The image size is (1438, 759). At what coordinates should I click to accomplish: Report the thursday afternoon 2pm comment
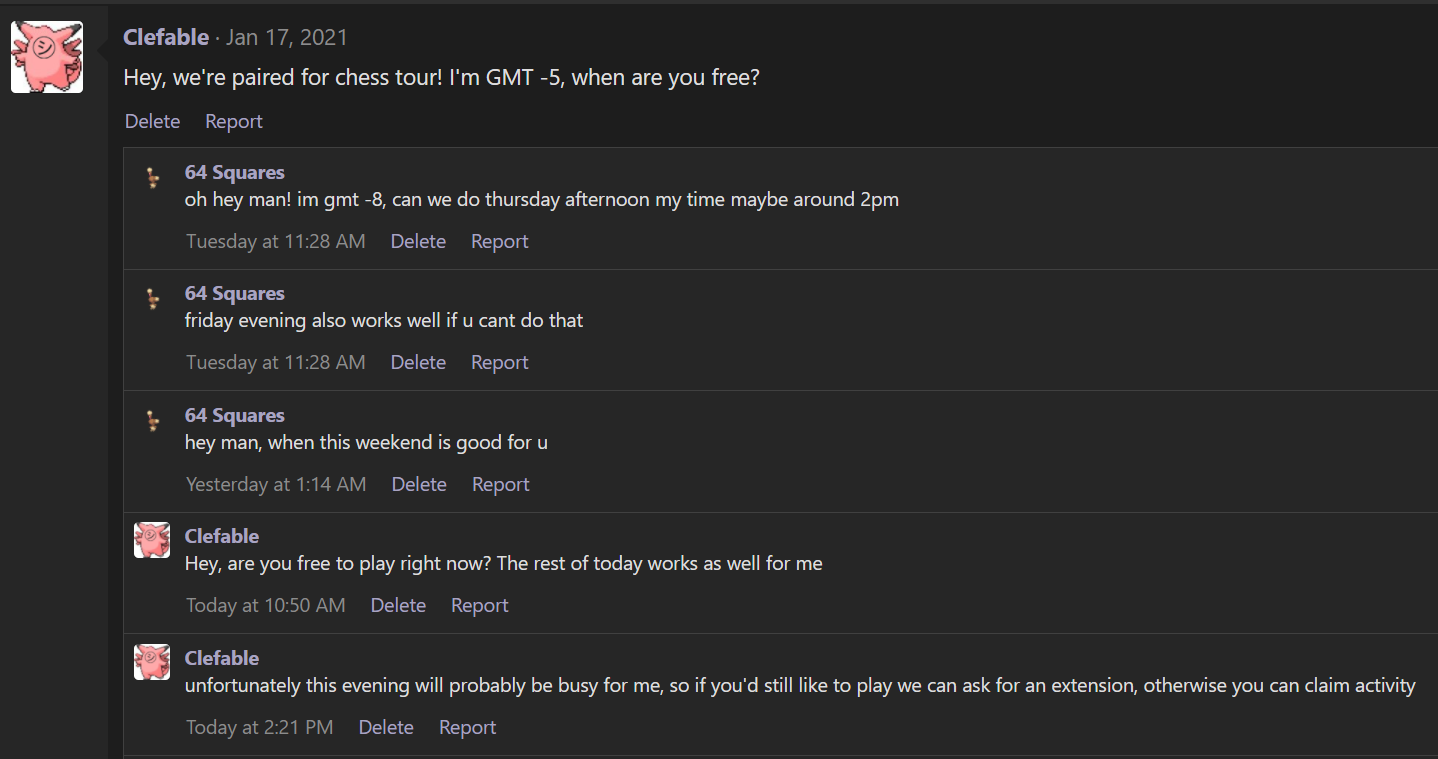500,241
